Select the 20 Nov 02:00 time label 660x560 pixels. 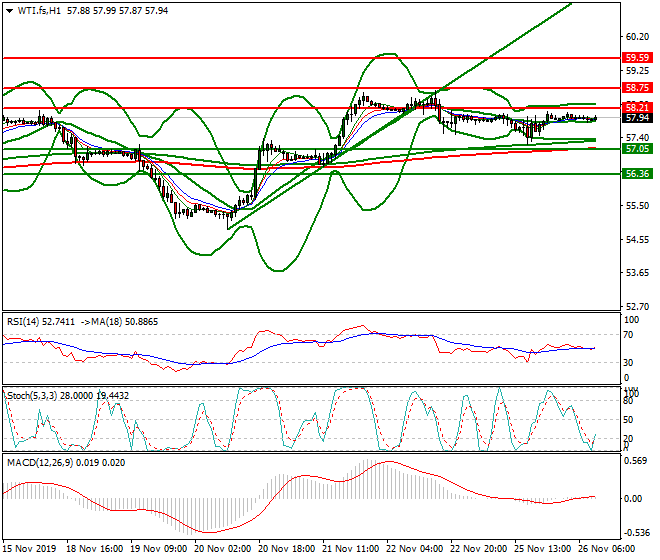click(x=222, y=549)
